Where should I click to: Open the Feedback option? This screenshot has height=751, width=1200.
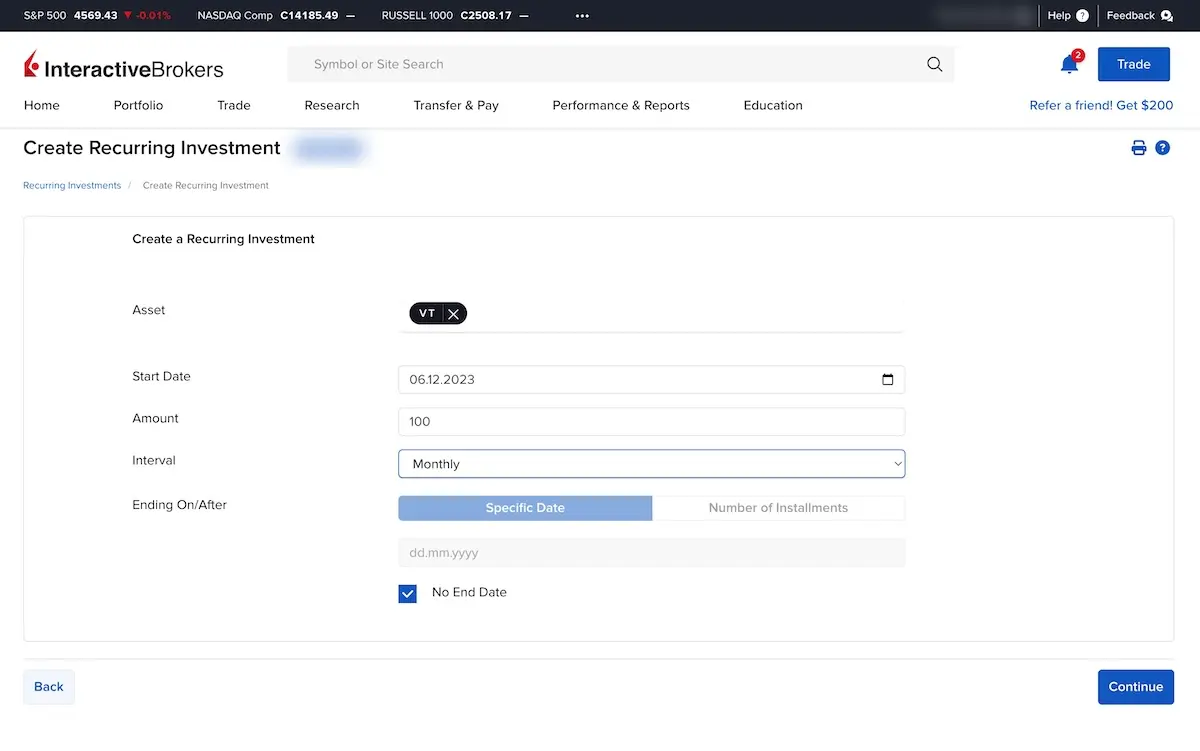(x=1139, y=16)
